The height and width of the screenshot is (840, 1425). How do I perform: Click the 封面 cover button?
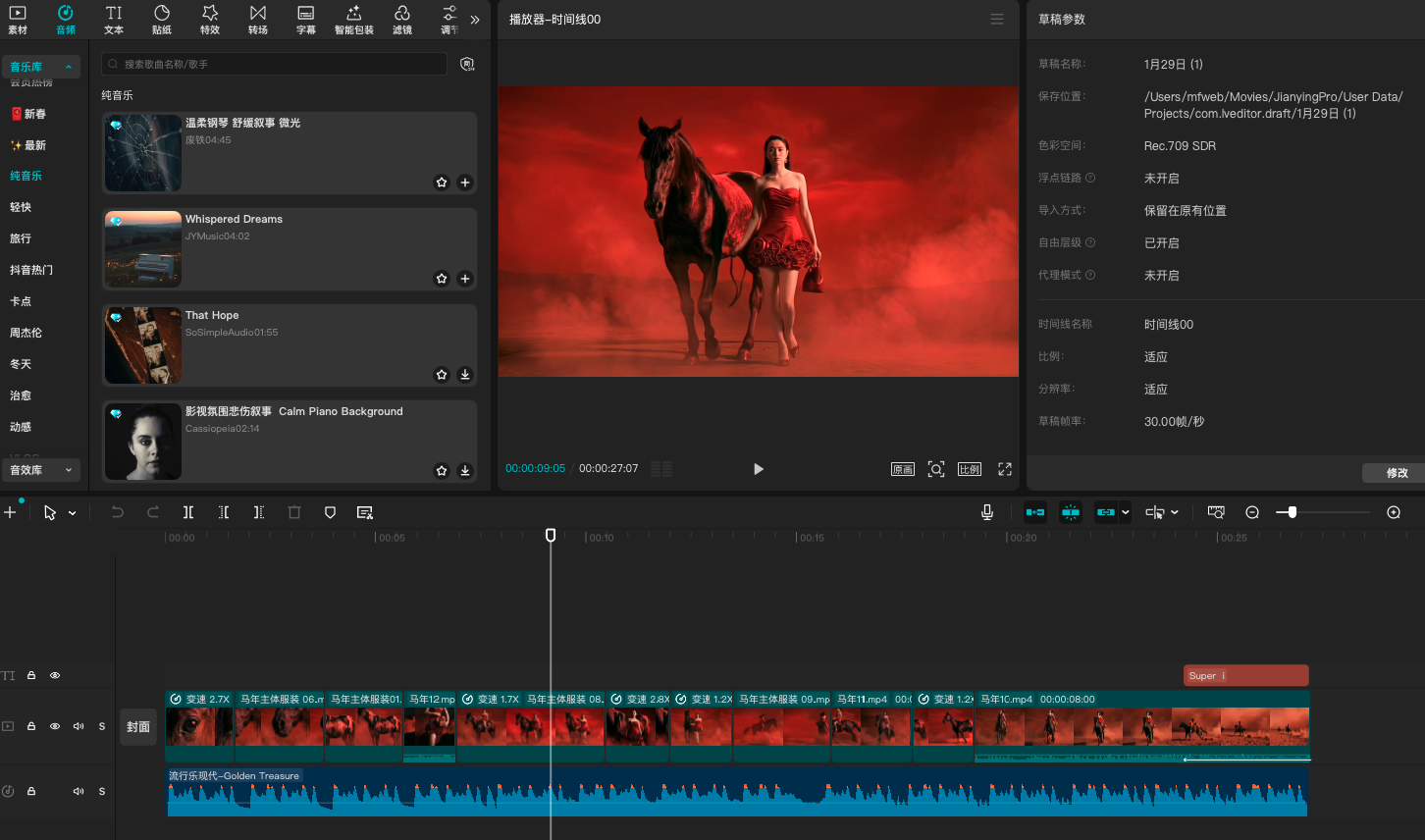138,727
